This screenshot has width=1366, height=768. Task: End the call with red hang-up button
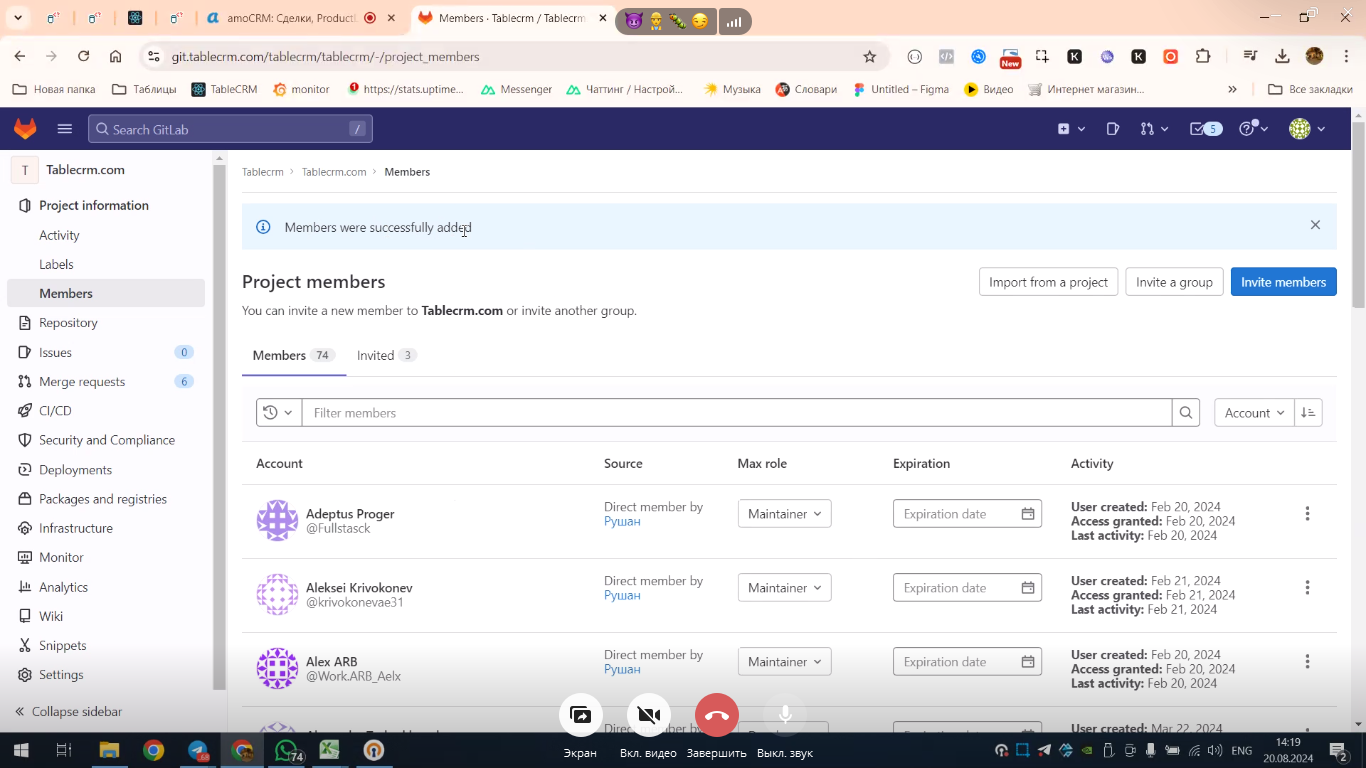[x=716, y=715]
